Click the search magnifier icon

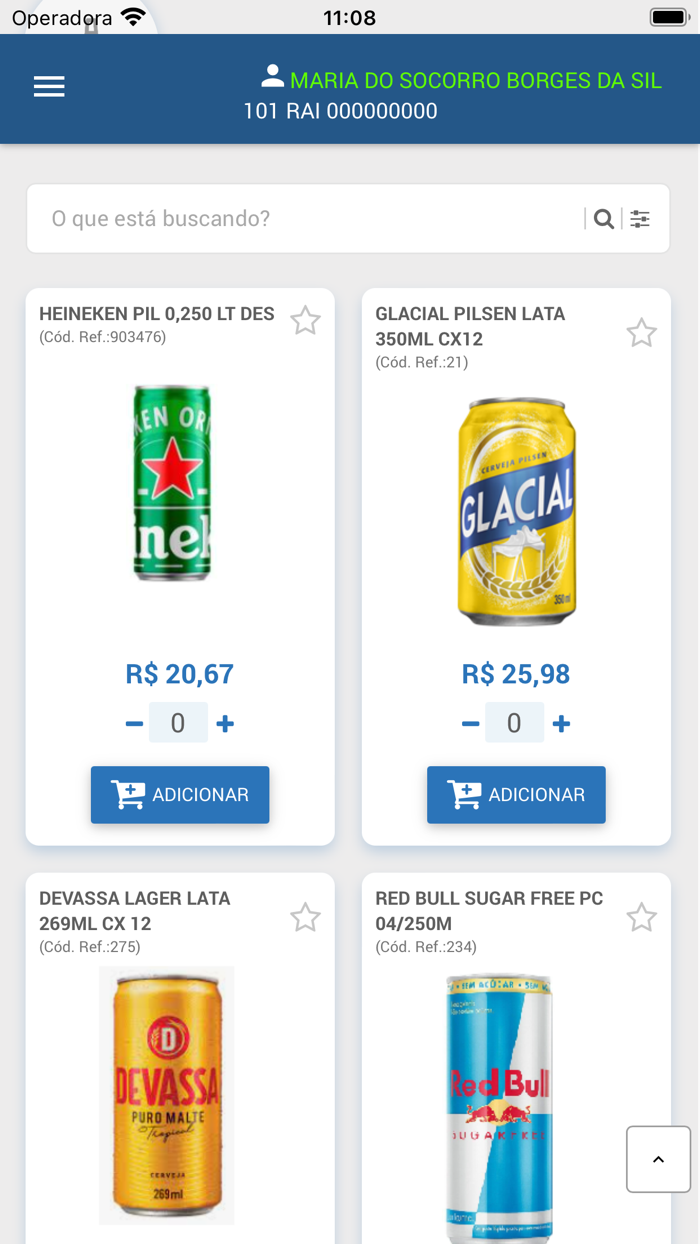click(604, 218)
